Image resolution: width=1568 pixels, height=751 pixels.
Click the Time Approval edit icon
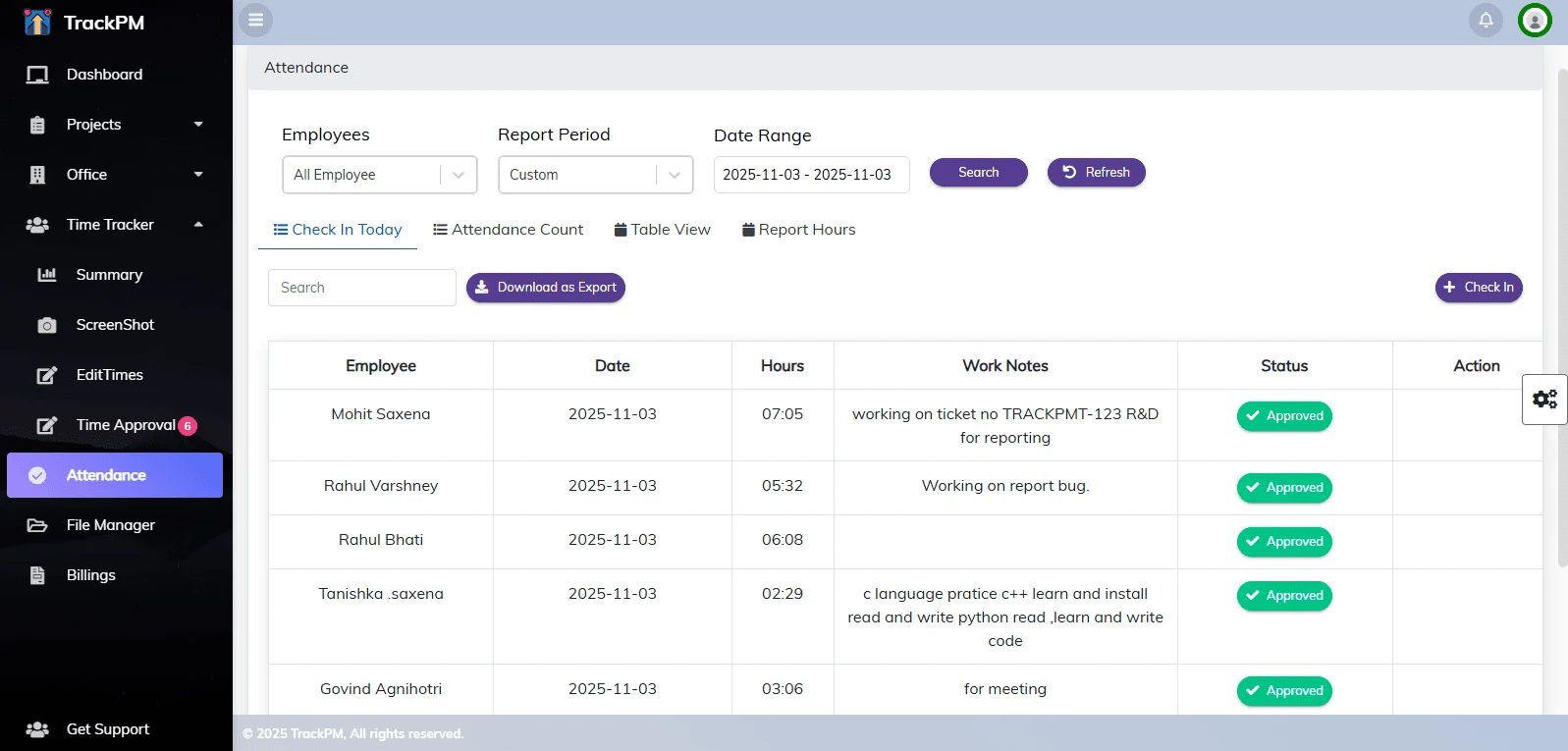(47, 425)
